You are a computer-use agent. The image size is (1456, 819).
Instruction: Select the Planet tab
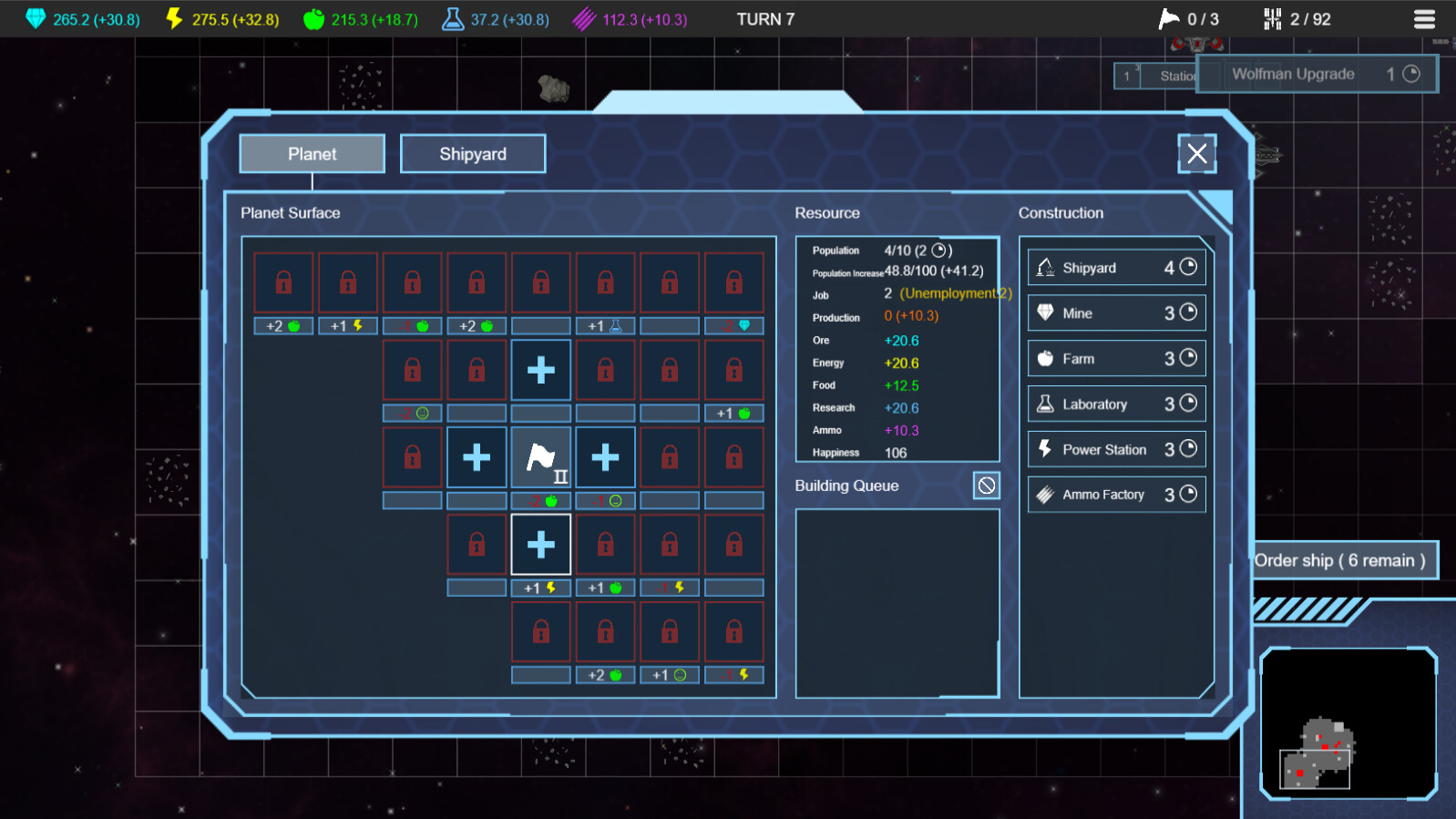pyautogui.click(x=313, y=154)
